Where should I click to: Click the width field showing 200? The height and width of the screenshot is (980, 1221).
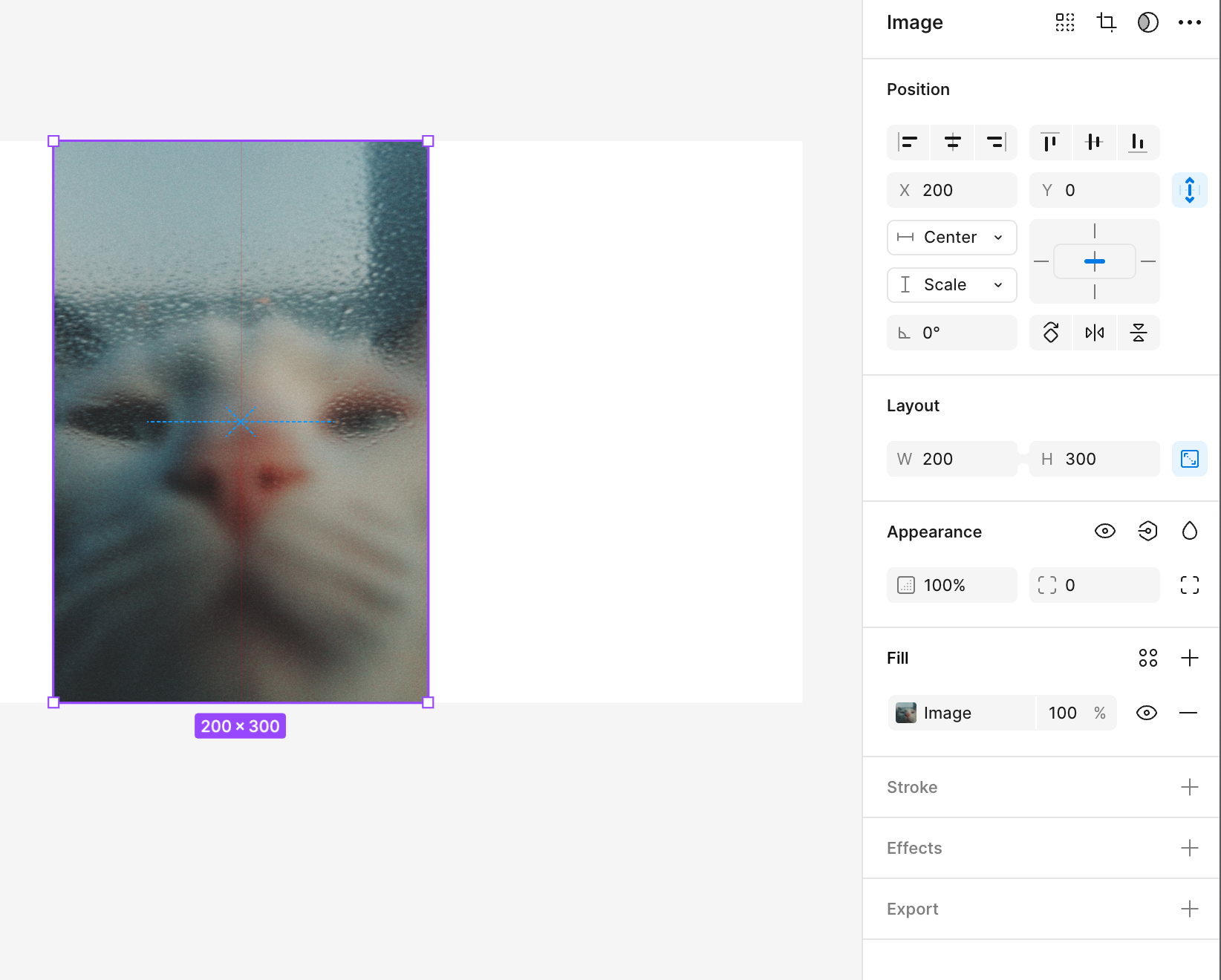click(x=952, y=459)
